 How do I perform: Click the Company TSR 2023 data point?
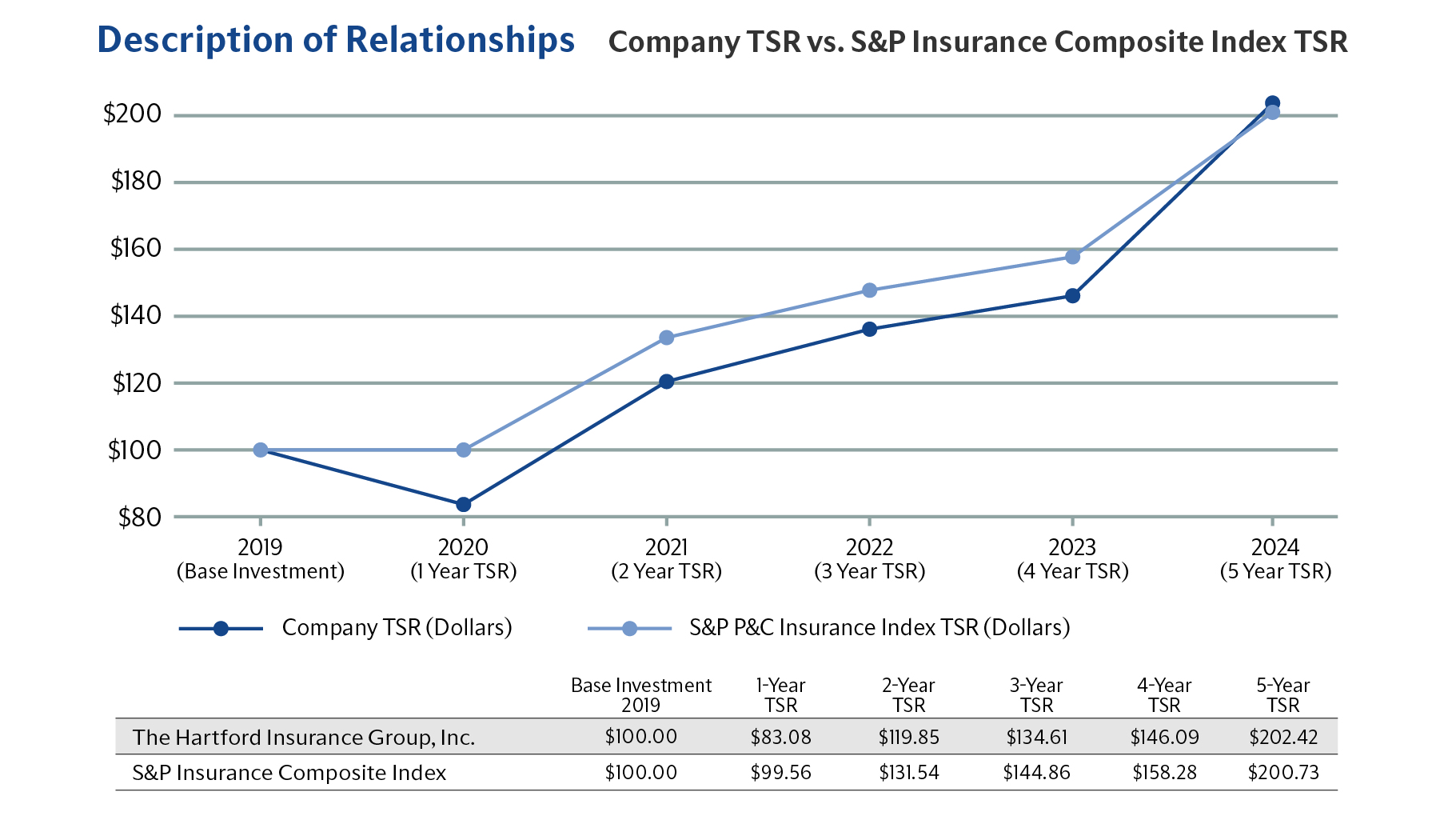[1072, 296]
